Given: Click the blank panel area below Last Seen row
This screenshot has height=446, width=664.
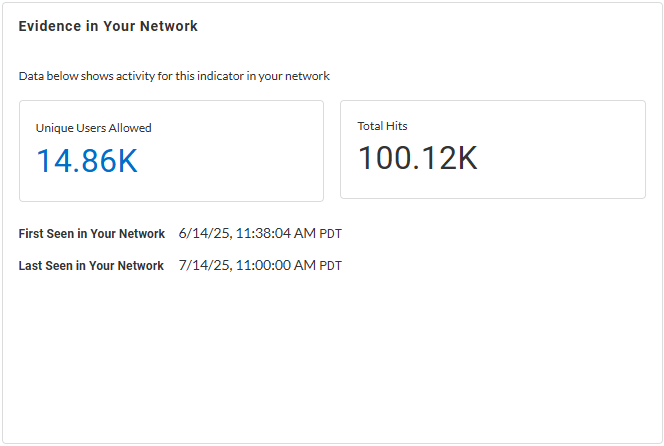Looking at the screenshot, I should pyautogui.click(x=330, y=360).
